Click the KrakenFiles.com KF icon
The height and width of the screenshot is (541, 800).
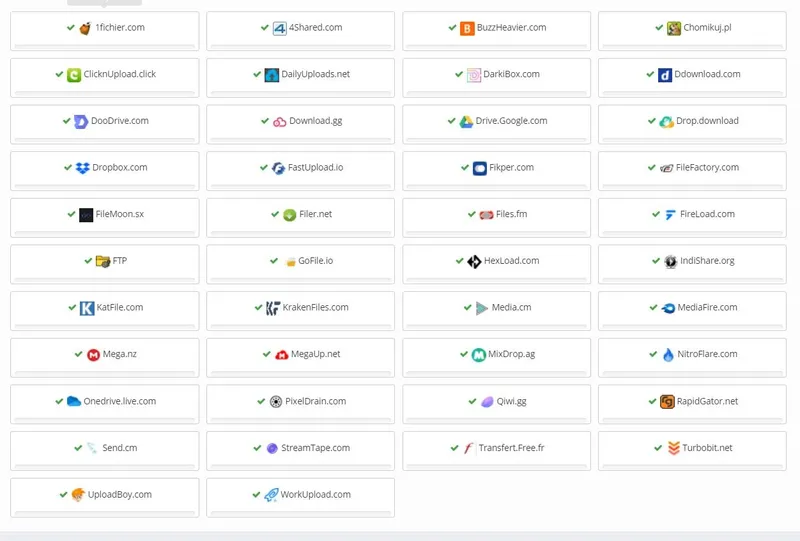pos(273,308)
